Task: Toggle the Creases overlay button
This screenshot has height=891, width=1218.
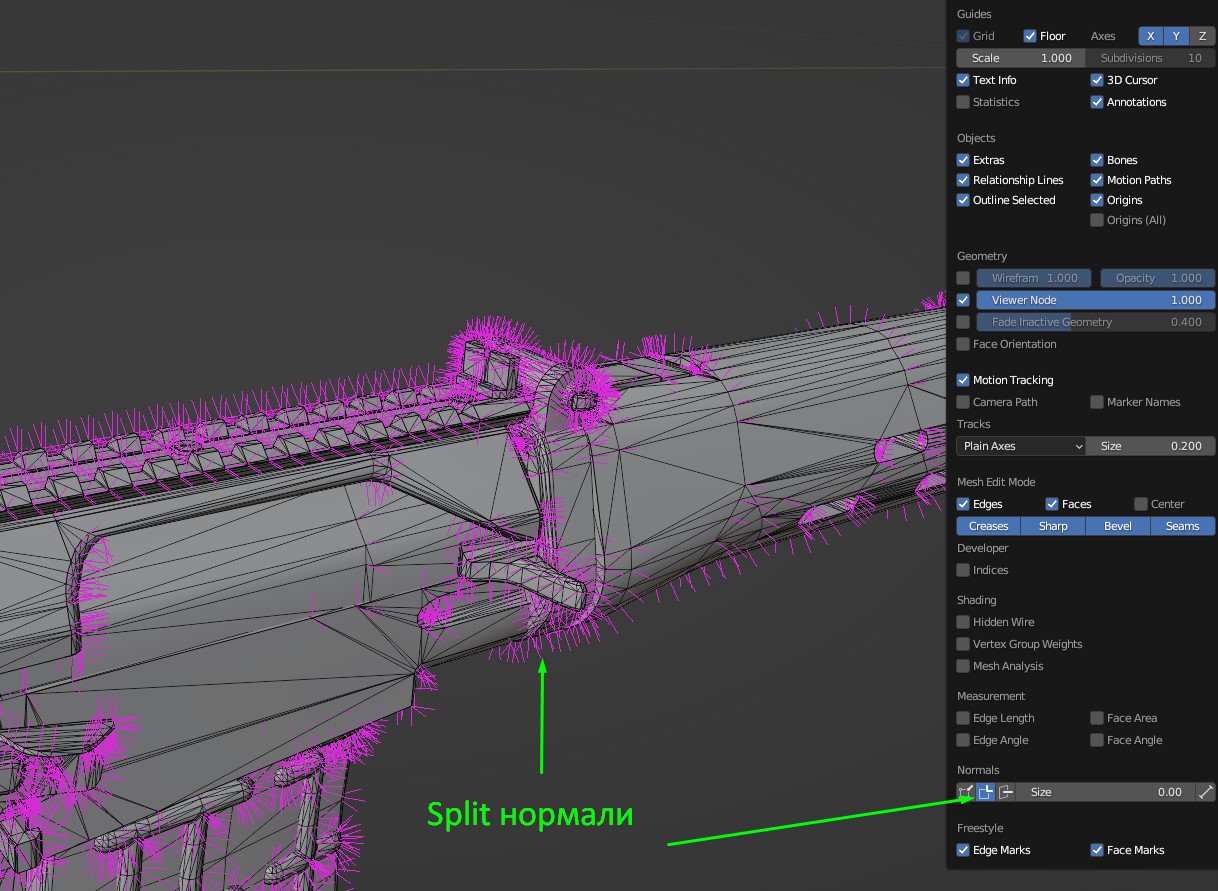Action: (988, 526)
